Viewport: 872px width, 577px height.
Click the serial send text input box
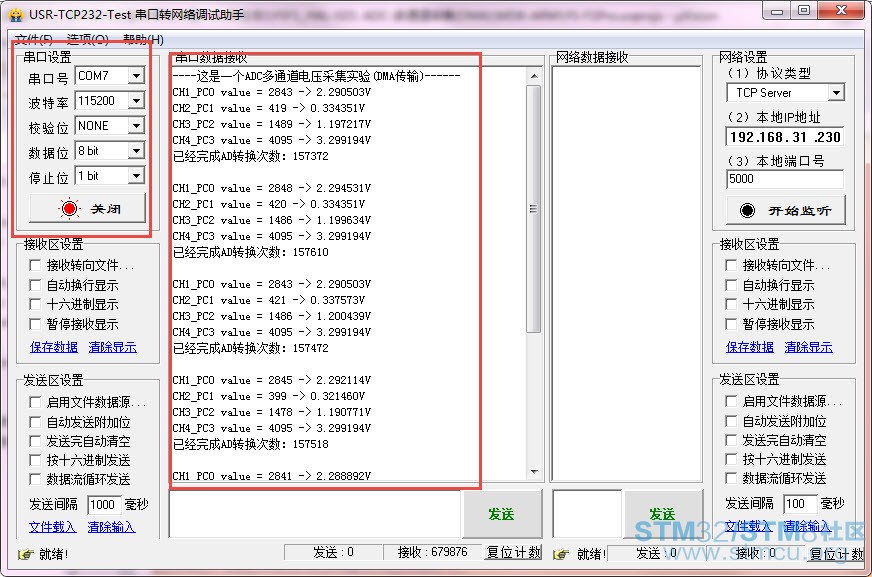tap(315, 514)
